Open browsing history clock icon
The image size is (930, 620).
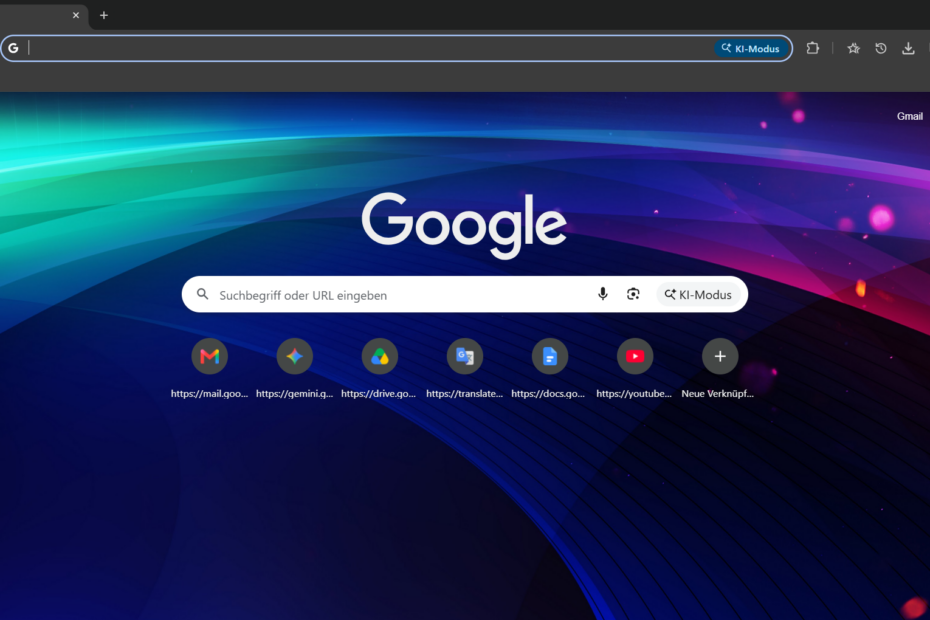[x=881, y=48]
